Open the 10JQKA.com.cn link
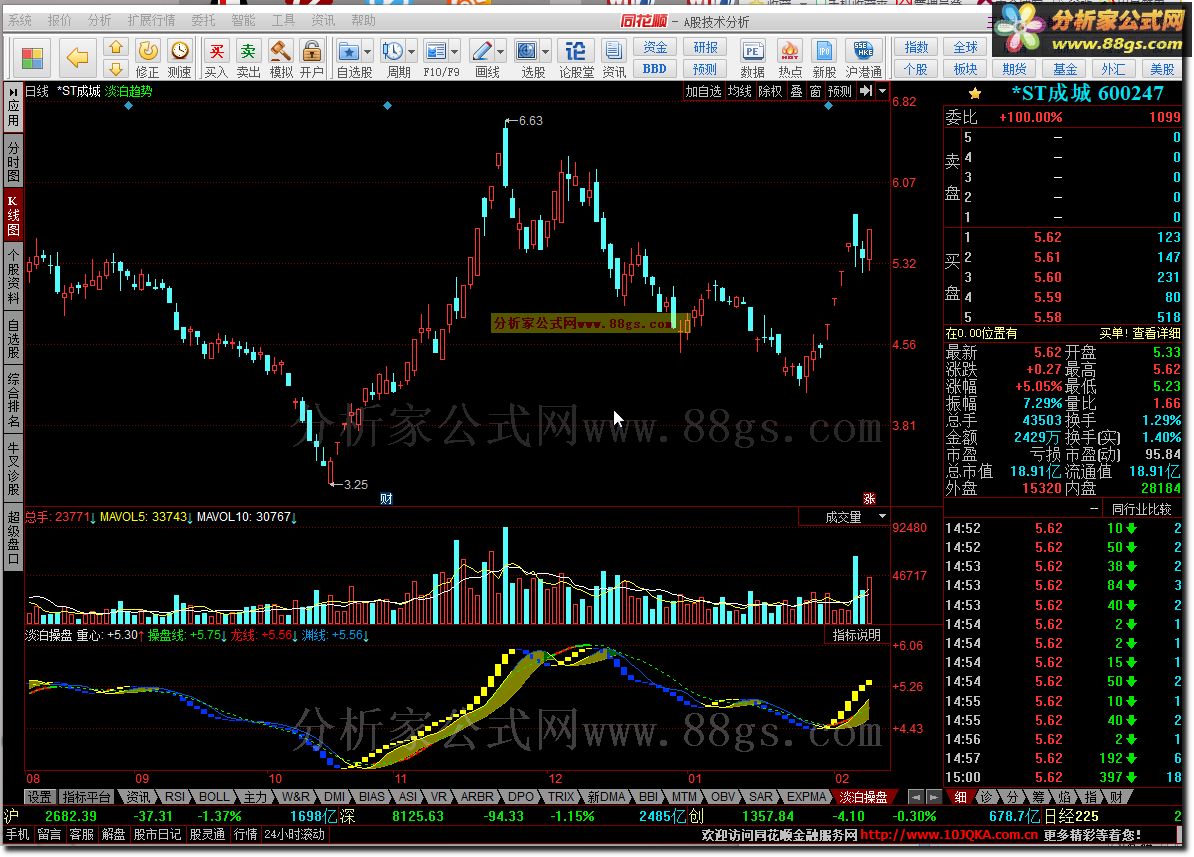This screenshot has height=857, width=1194. pyautogui.click(x=948, y=835)
